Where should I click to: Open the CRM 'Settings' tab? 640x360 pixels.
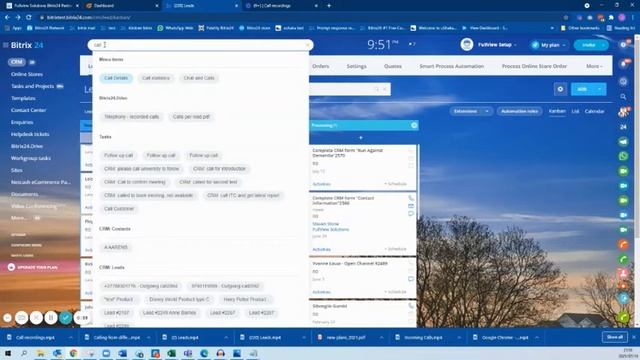pos(356,66)
